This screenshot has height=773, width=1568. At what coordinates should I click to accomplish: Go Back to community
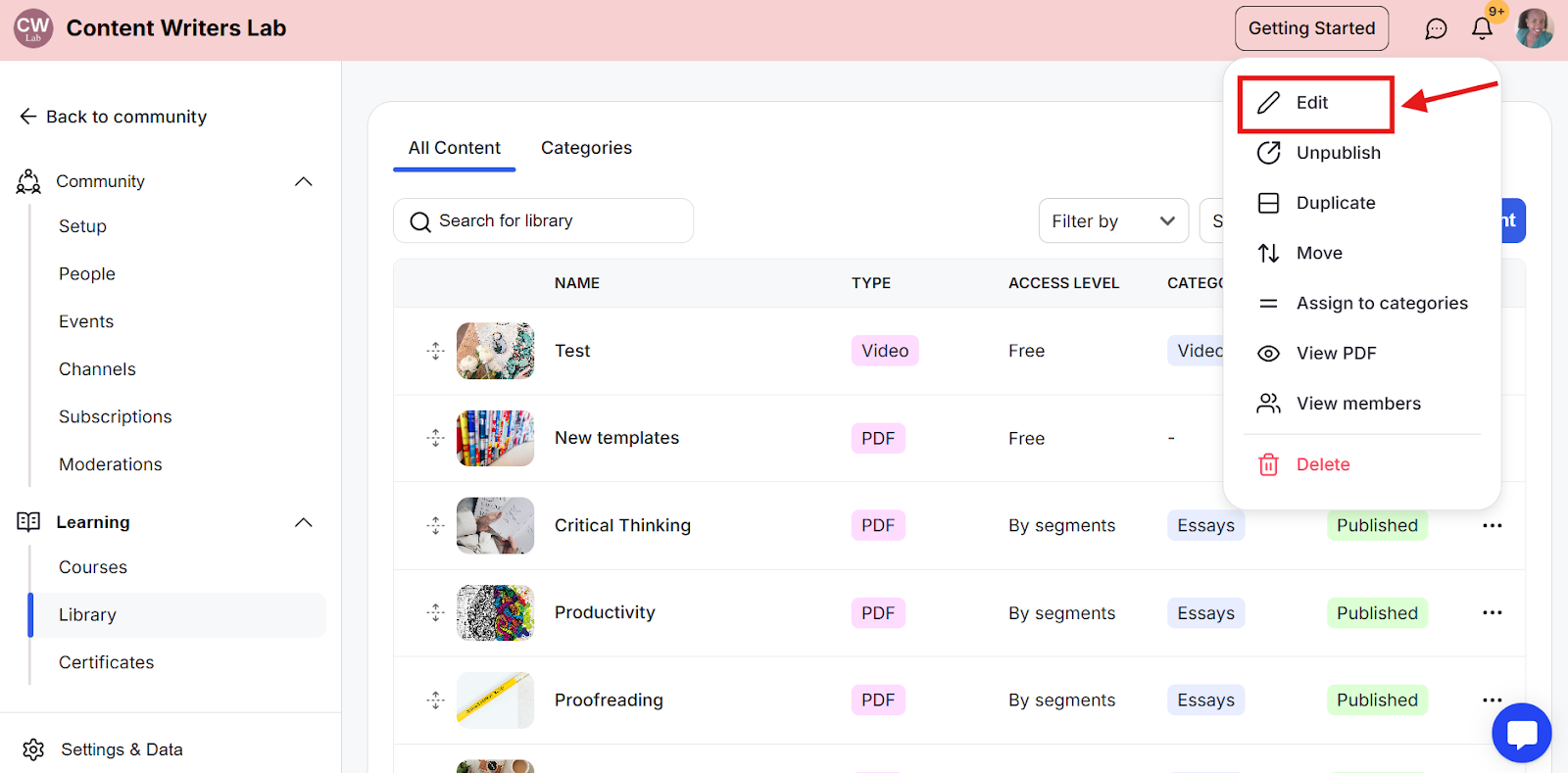[113, 117]
